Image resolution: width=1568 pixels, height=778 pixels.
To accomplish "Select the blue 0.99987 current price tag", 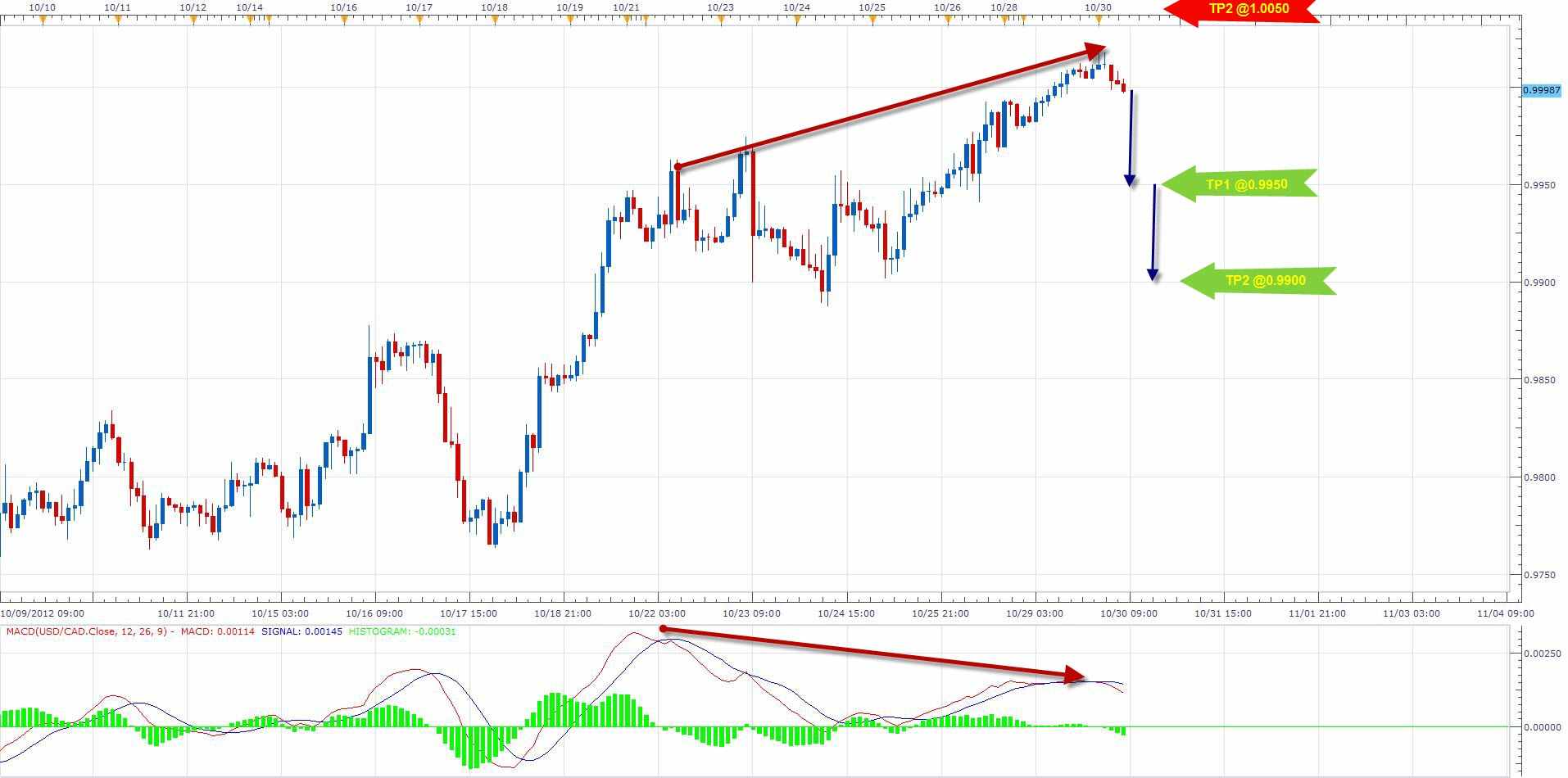I will pyautogui.click(x=1542, y=92).
